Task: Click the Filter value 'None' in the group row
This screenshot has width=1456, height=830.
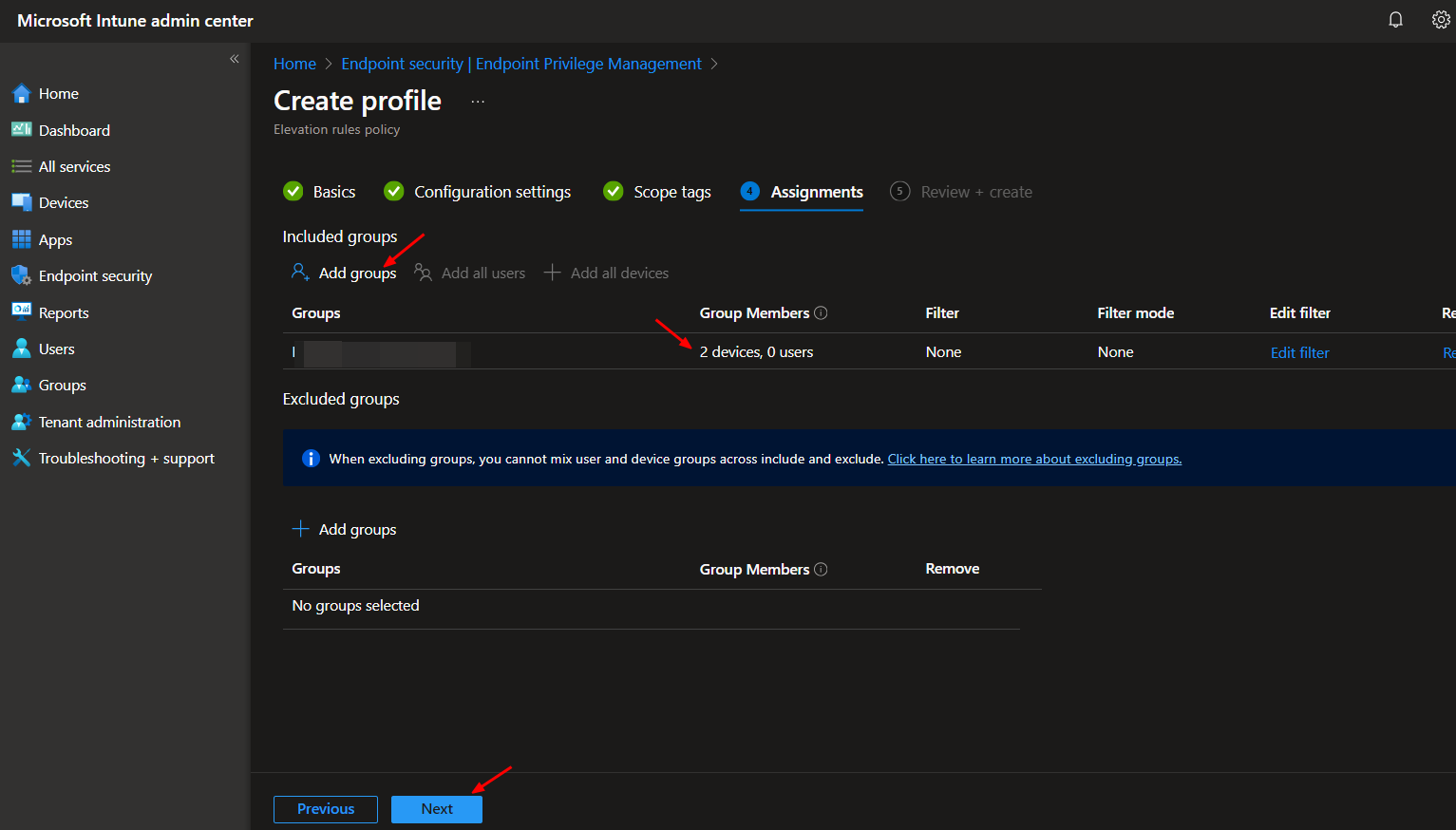Action: [x=943, y=351]
